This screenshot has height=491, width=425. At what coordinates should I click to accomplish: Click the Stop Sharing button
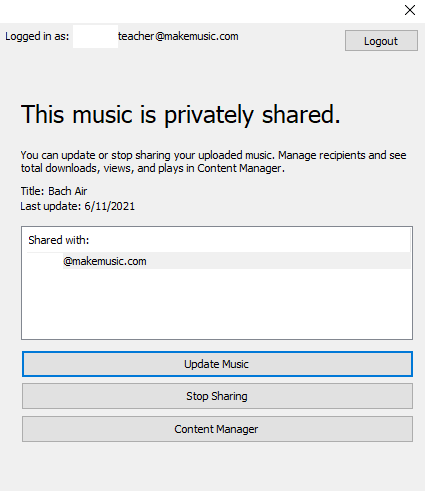tap(217, 396)
